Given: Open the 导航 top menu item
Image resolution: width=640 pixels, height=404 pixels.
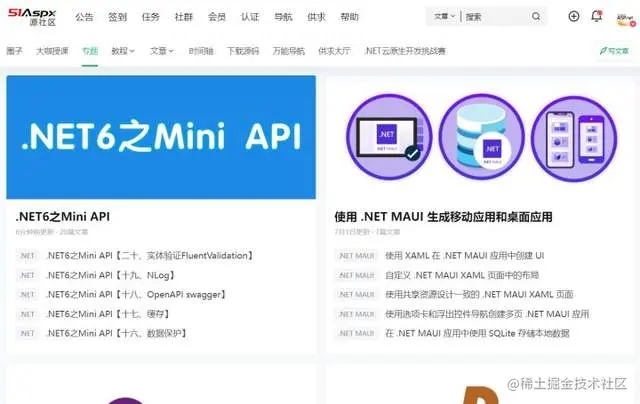Looking at the screenshot, I should (x=283, y=17).
